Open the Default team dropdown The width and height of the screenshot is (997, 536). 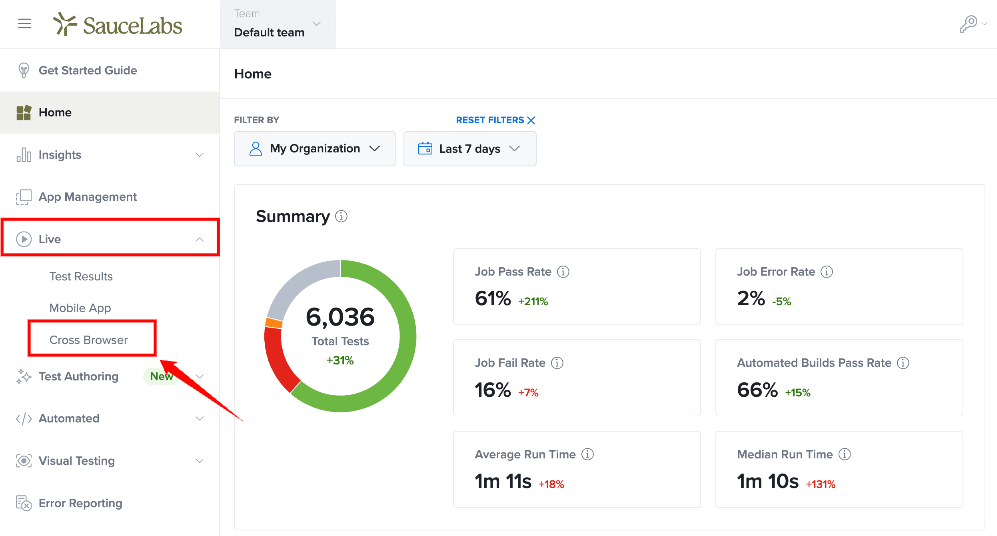(x=278, y=24)
